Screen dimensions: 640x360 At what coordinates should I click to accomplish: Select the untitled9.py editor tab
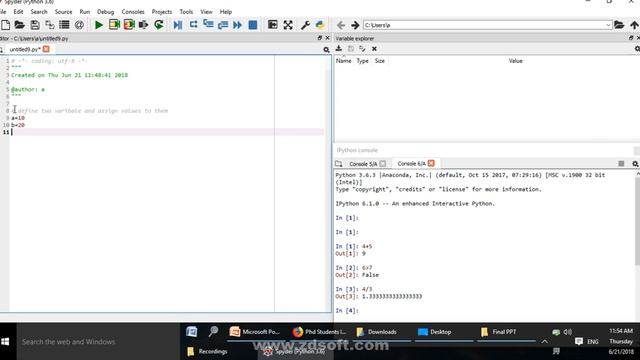[24, 49]
